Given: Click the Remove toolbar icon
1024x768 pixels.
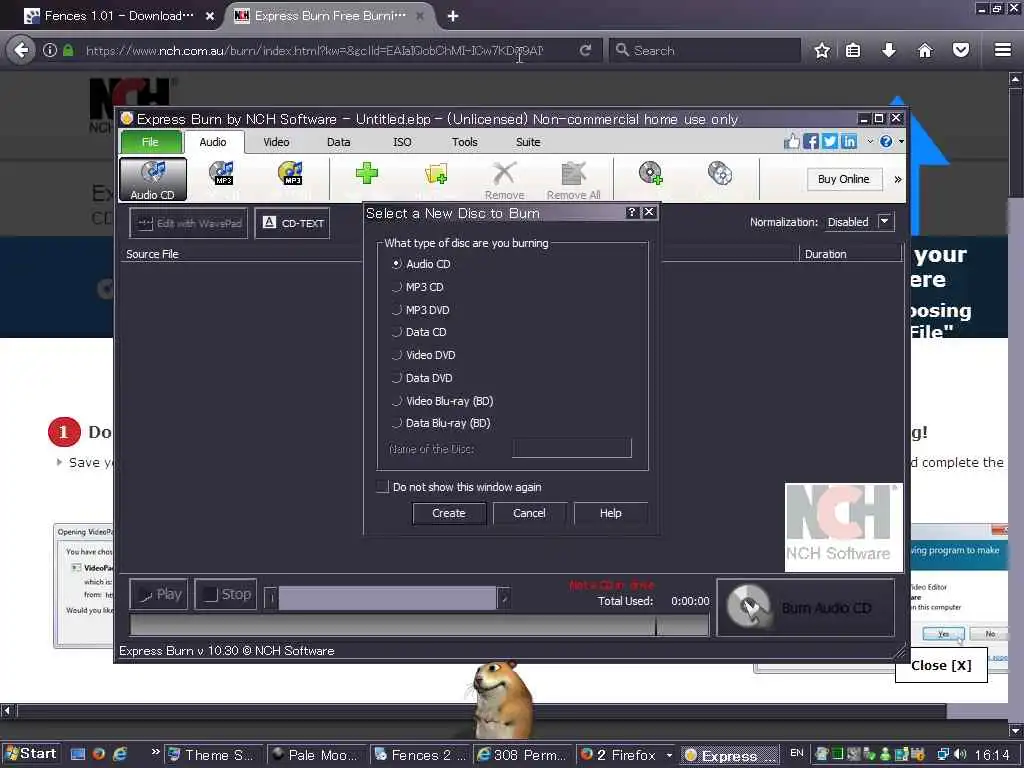Looking at the screenshot, I should (x=504, y=180).
